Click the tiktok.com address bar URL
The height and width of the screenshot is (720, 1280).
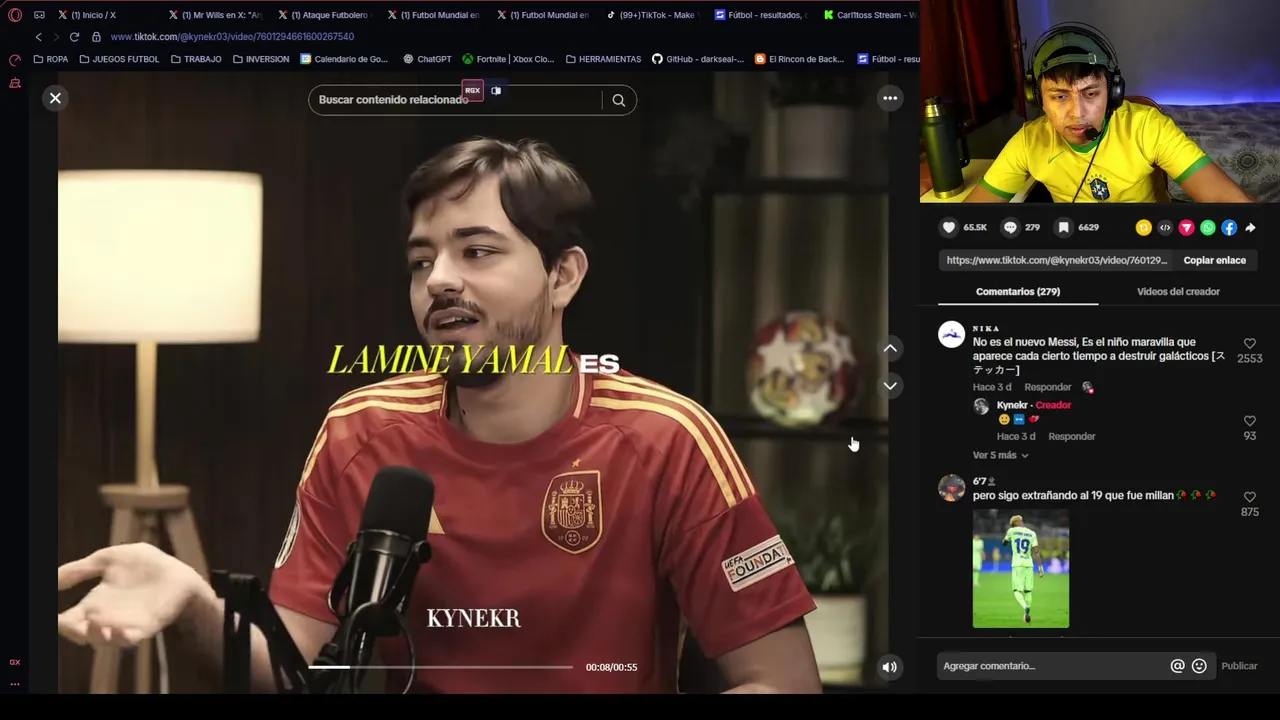(x=232, y=37)
